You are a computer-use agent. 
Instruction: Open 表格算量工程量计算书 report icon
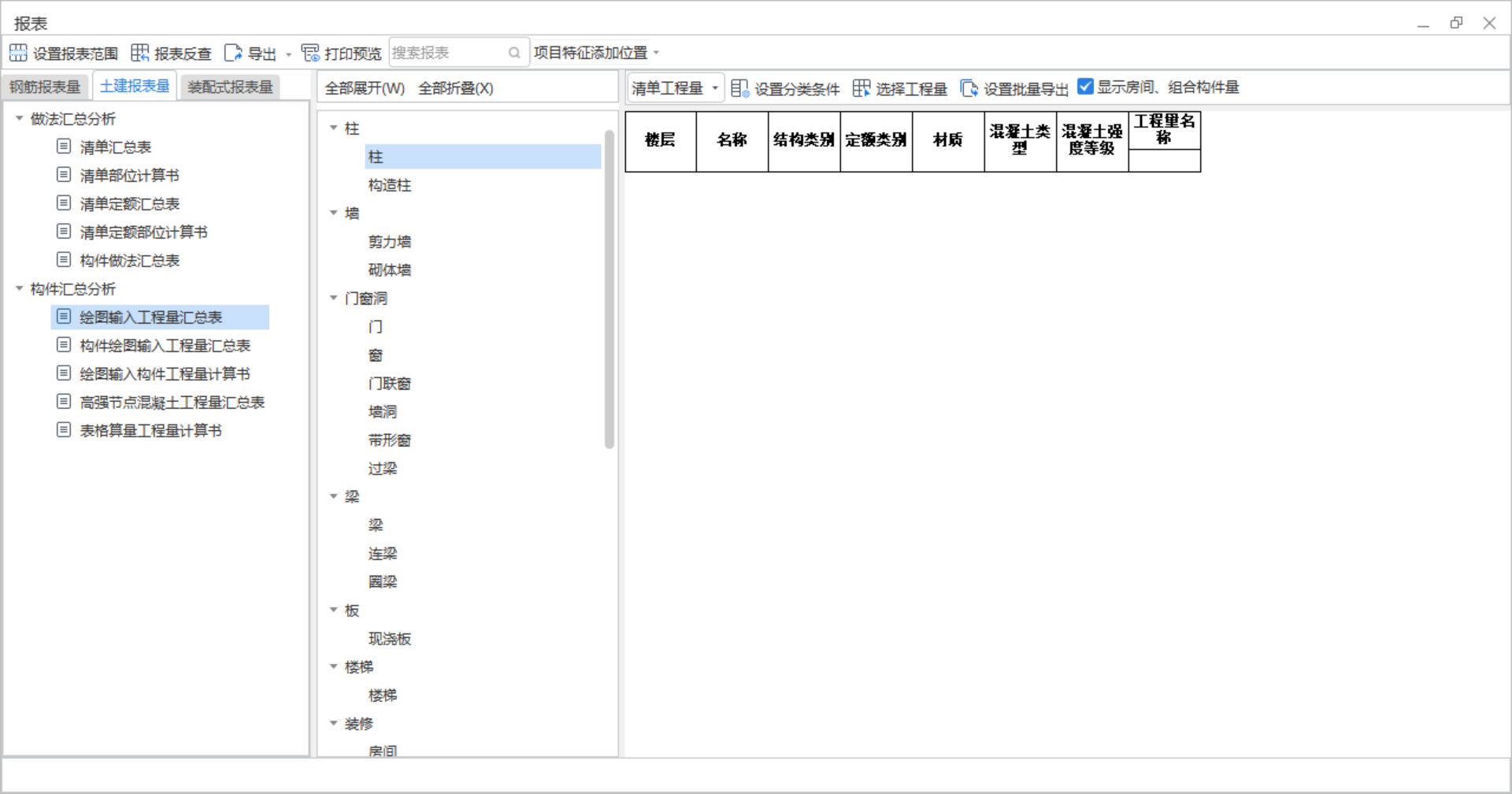point(64,430)
